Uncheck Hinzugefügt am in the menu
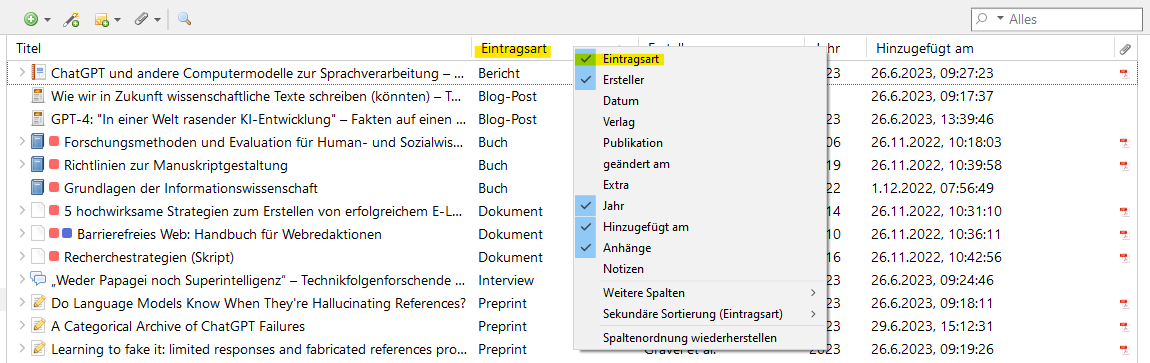The width and height of the screenshot is (1150, 363). click(700, 227)
